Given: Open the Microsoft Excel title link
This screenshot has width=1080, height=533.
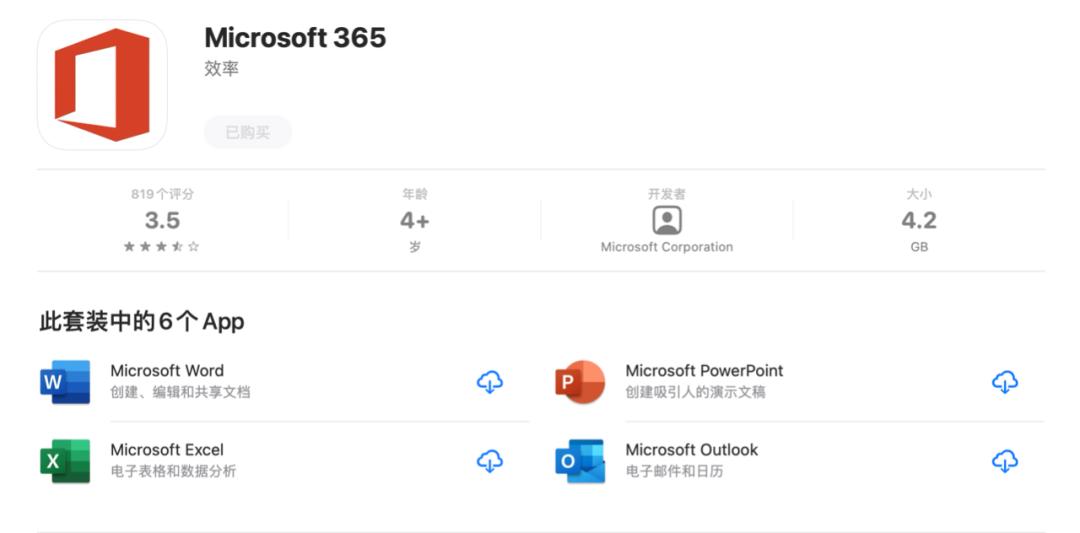Looking at the screenshot, I should 167,450.
